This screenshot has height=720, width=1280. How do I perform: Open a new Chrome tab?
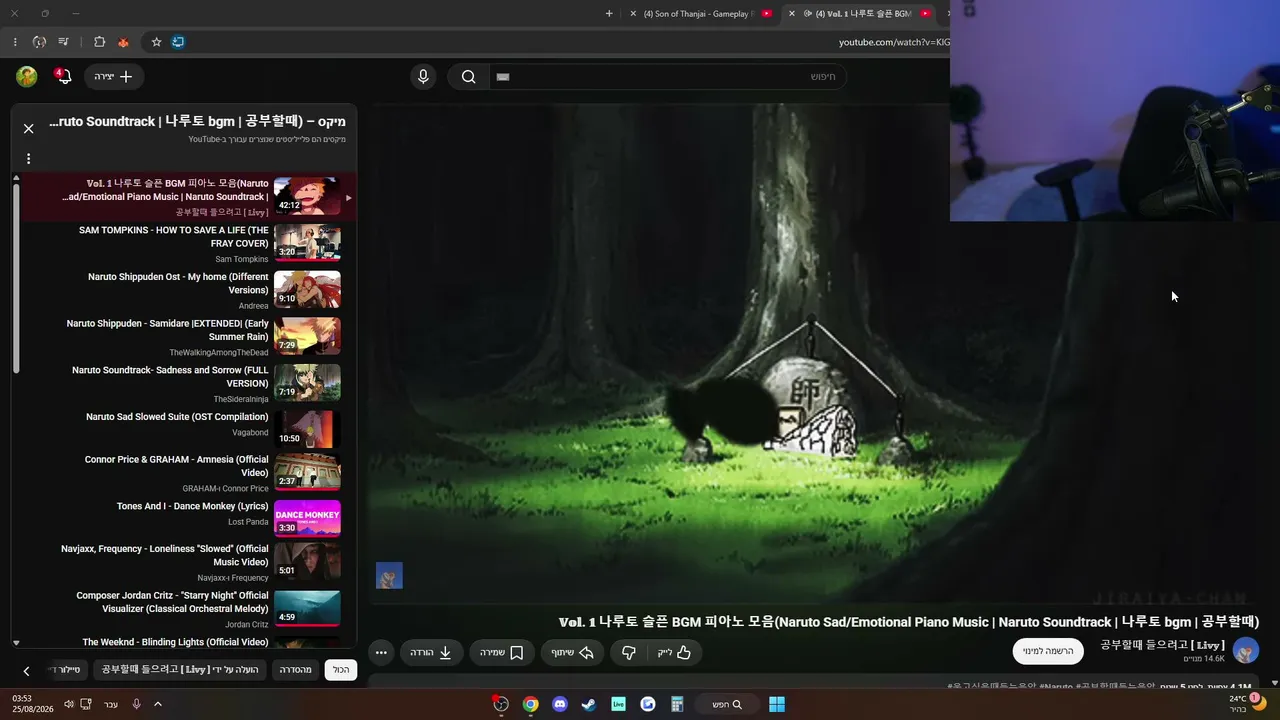(x=609, y=14)
